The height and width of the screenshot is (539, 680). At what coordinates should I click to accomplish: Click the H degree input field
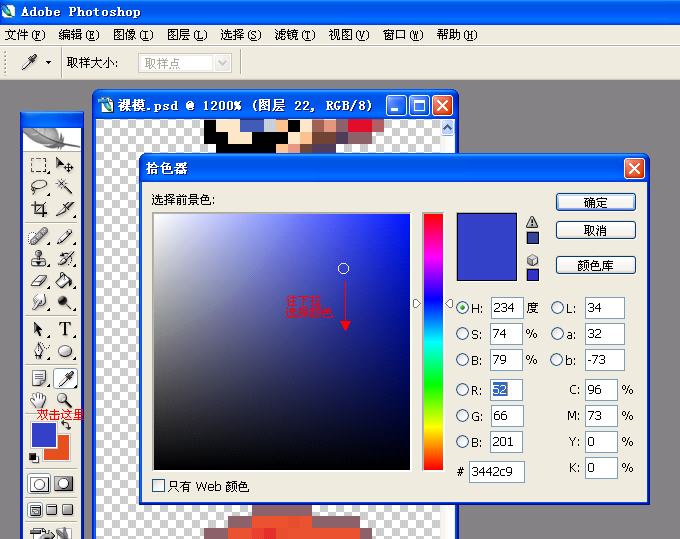(x=507, y=307)
